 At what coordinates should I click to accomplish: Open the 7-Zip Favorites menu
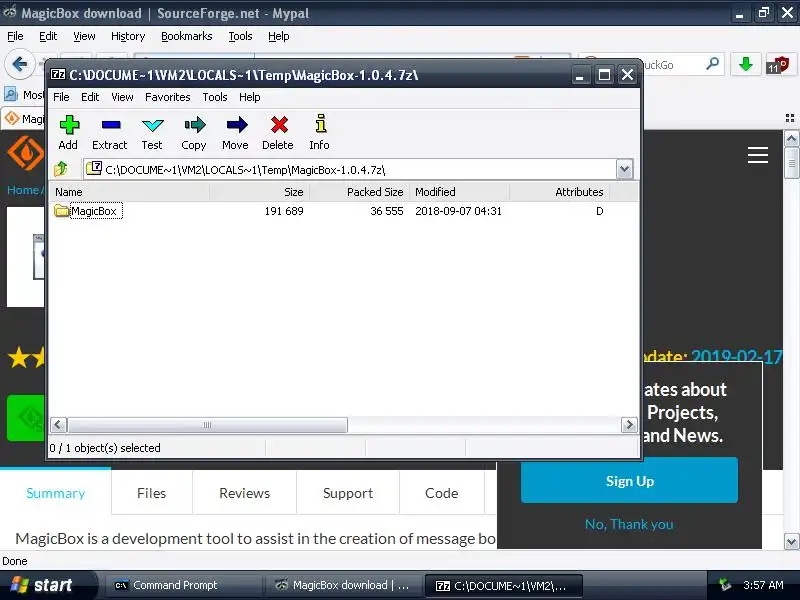(x=167, y=97)
